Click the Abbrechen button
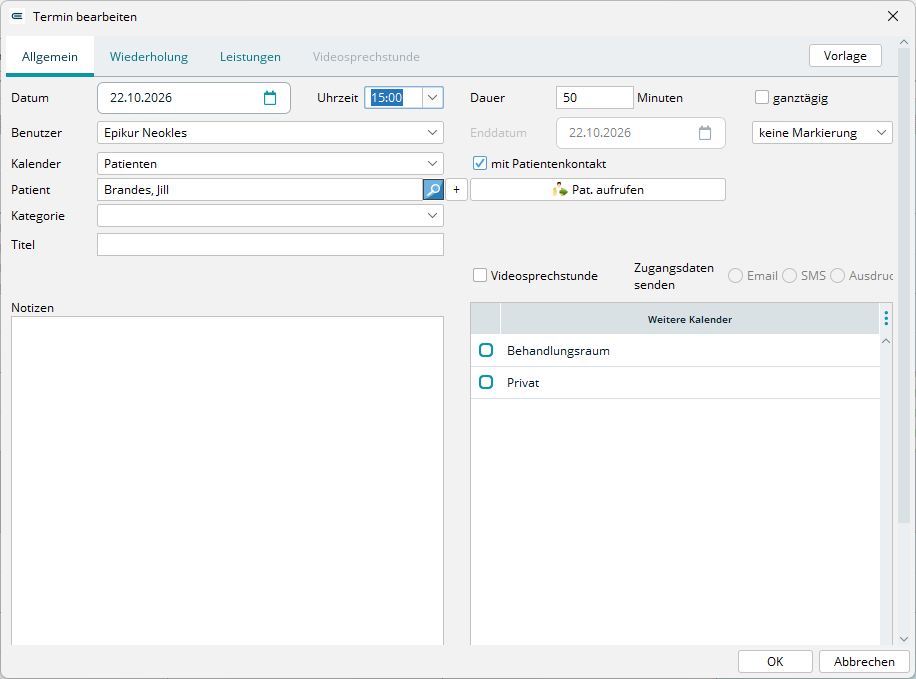Image resolution: width=916 pixels, height=679 pixels. pyautogui.click(x=864, y=661)
